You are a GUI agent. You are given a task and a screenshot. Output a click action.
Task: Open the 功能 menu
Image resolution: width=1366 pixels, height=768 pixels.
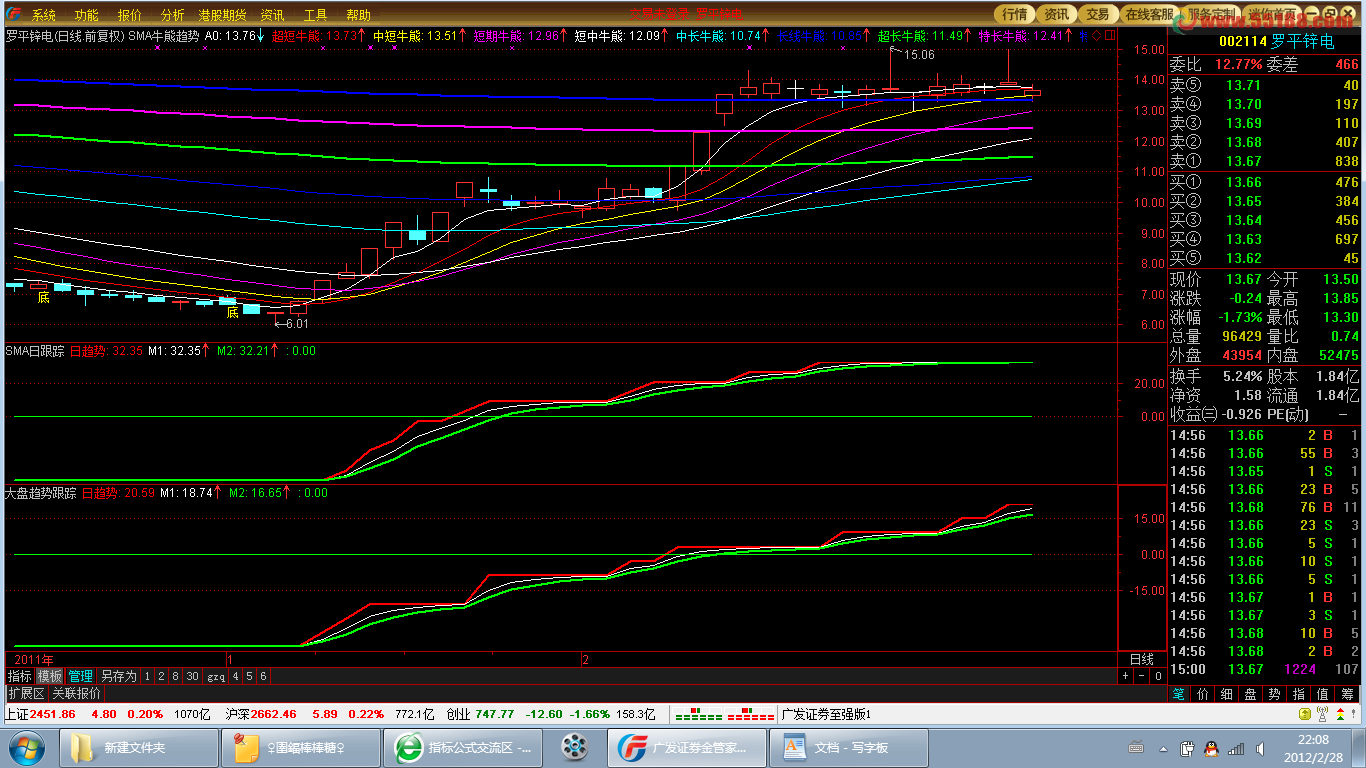click(86, 15)
